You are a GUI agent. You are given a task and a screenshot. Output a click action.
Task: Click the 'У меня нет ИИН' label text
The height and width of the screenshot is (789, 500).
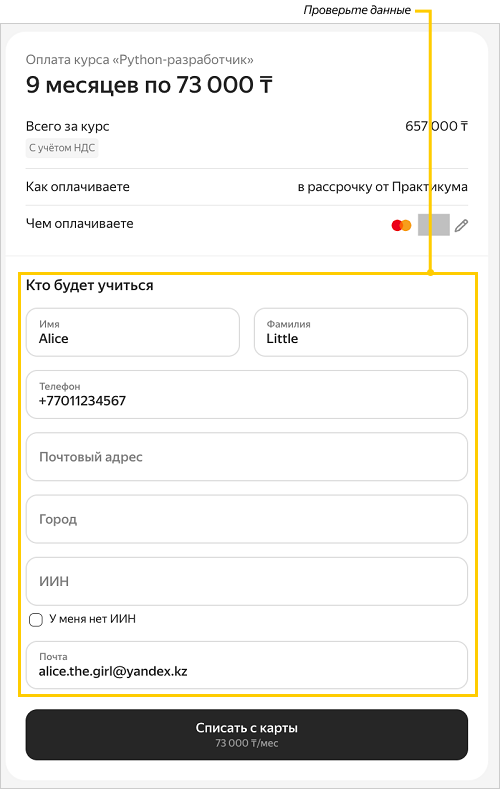coord(93,619)
